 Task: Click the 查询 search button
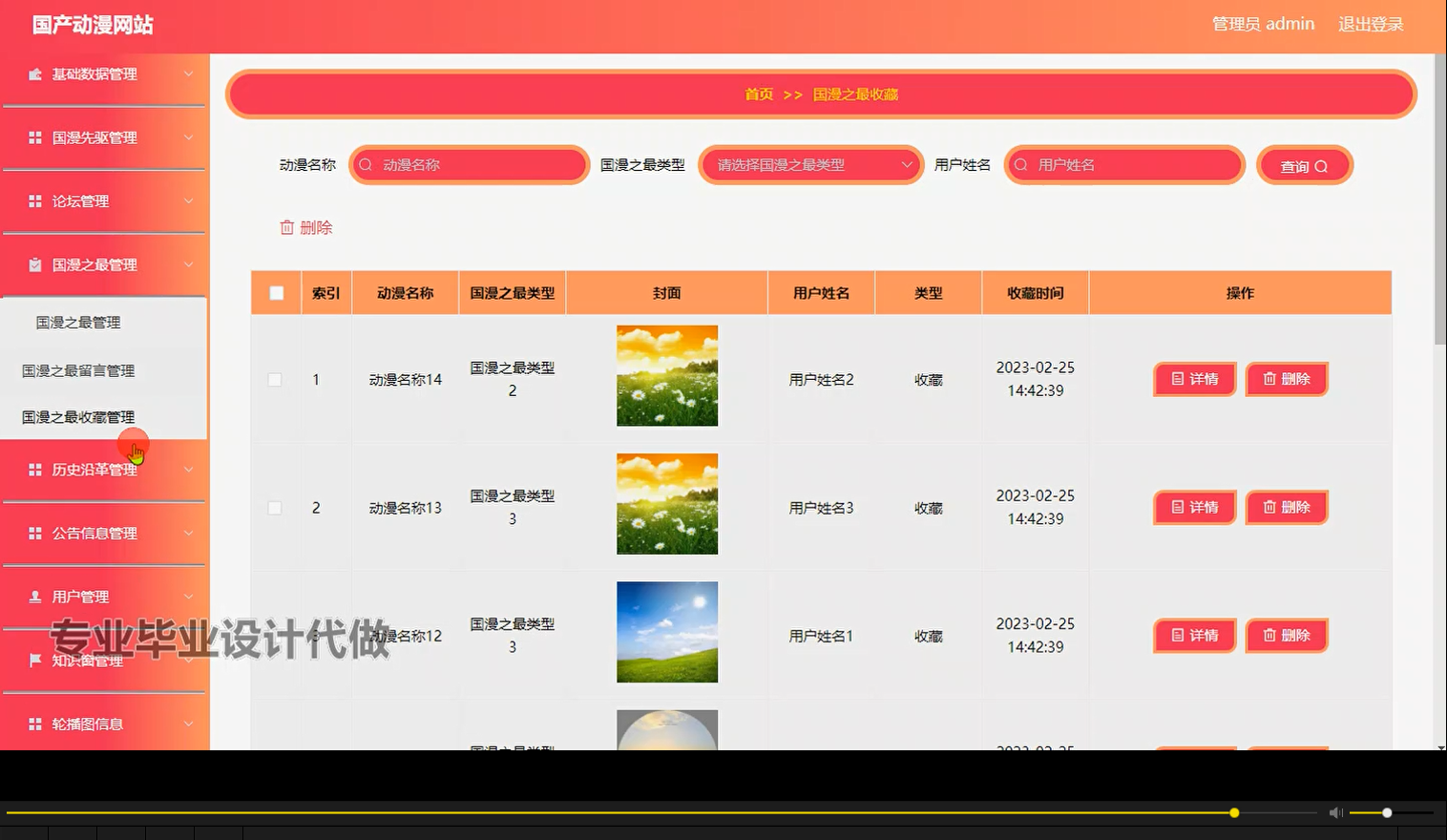tap(1304, 166)
